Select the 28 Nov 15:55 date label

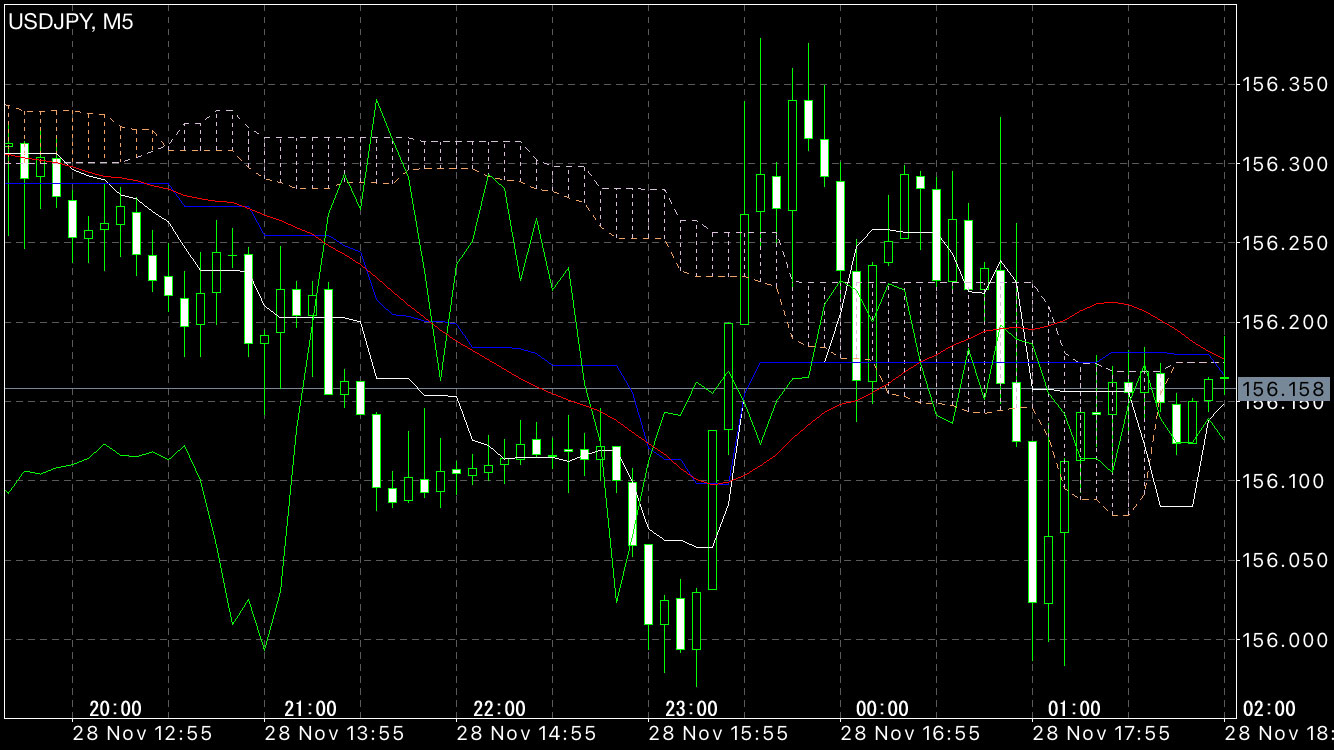[x=718, y=734]
